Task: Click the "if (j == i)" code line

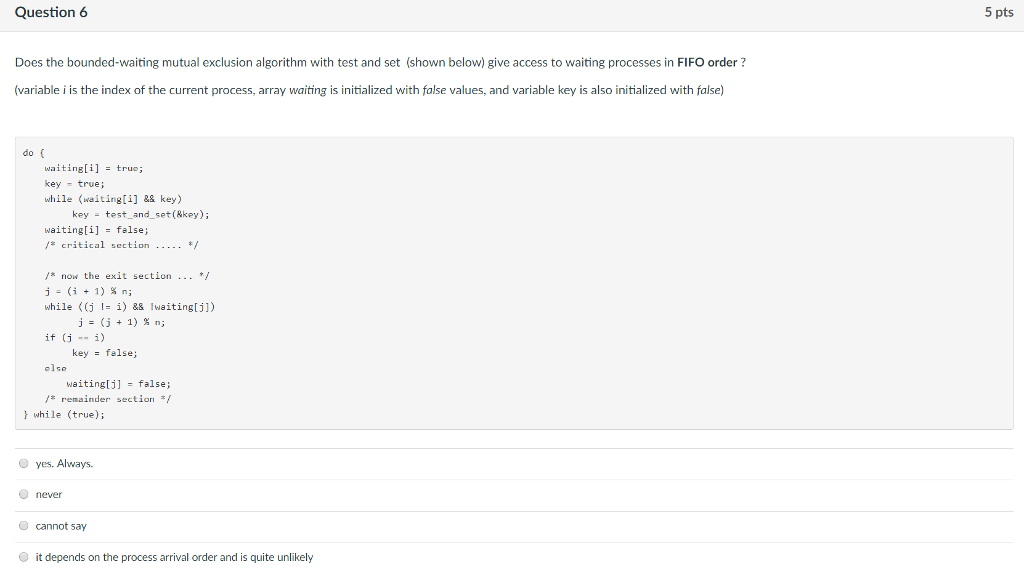Action: coord(74,338)
